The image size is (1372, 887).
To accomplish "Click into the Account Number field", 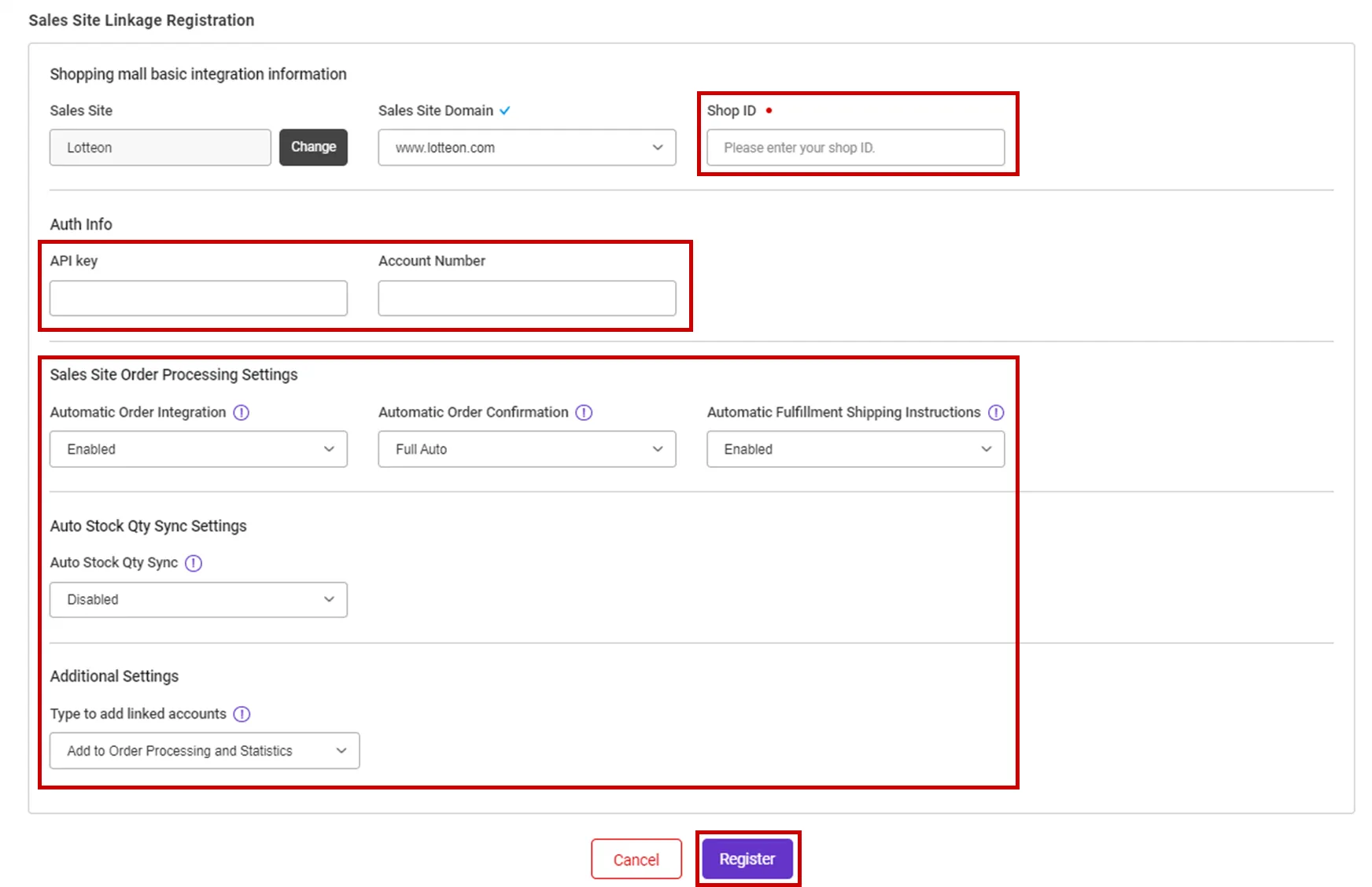I will coord(527,298).
